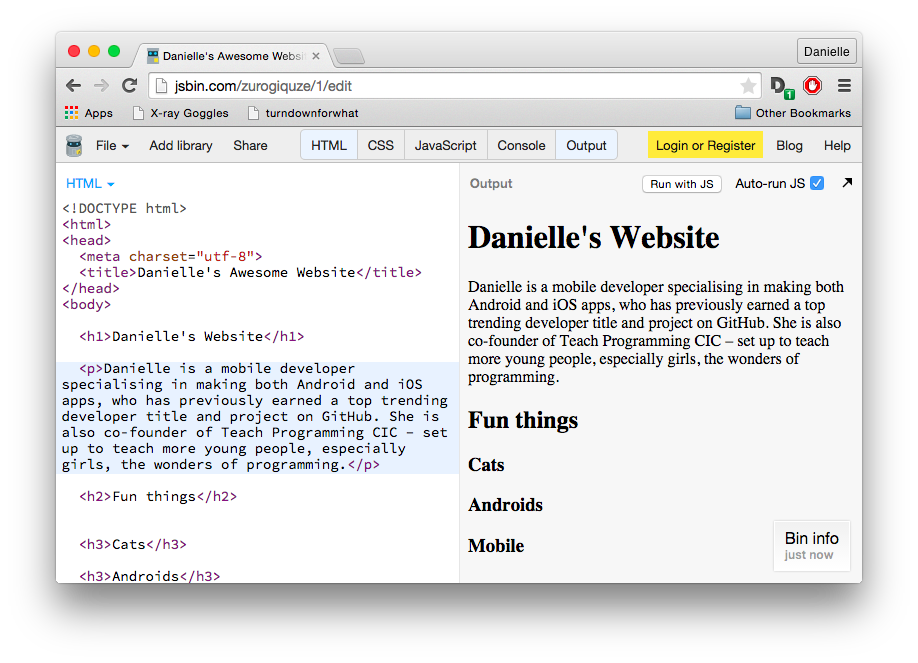Click the red power extension icon

[x=812, y=86]
